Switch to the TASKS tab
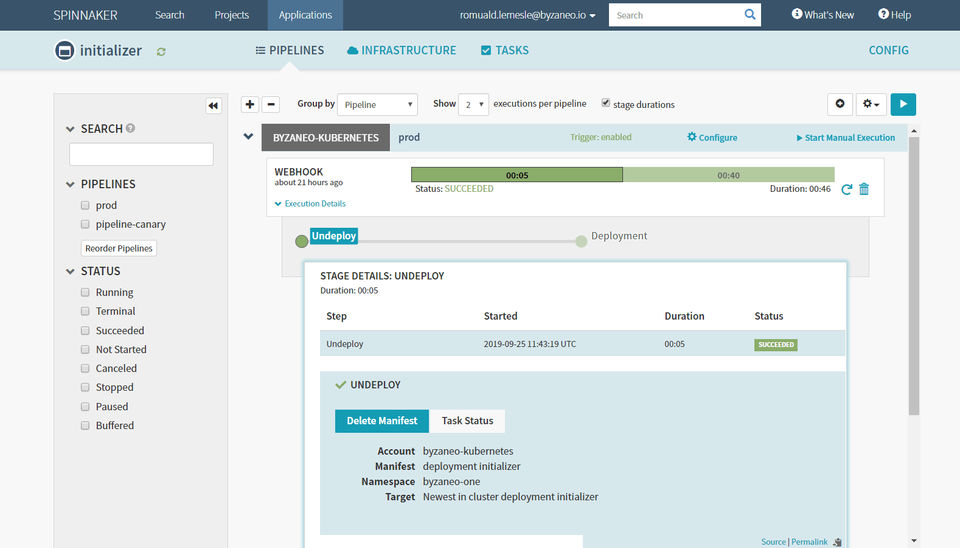This screenshot has height=548, width=960. pyautogui.click(x=504, y=50)
